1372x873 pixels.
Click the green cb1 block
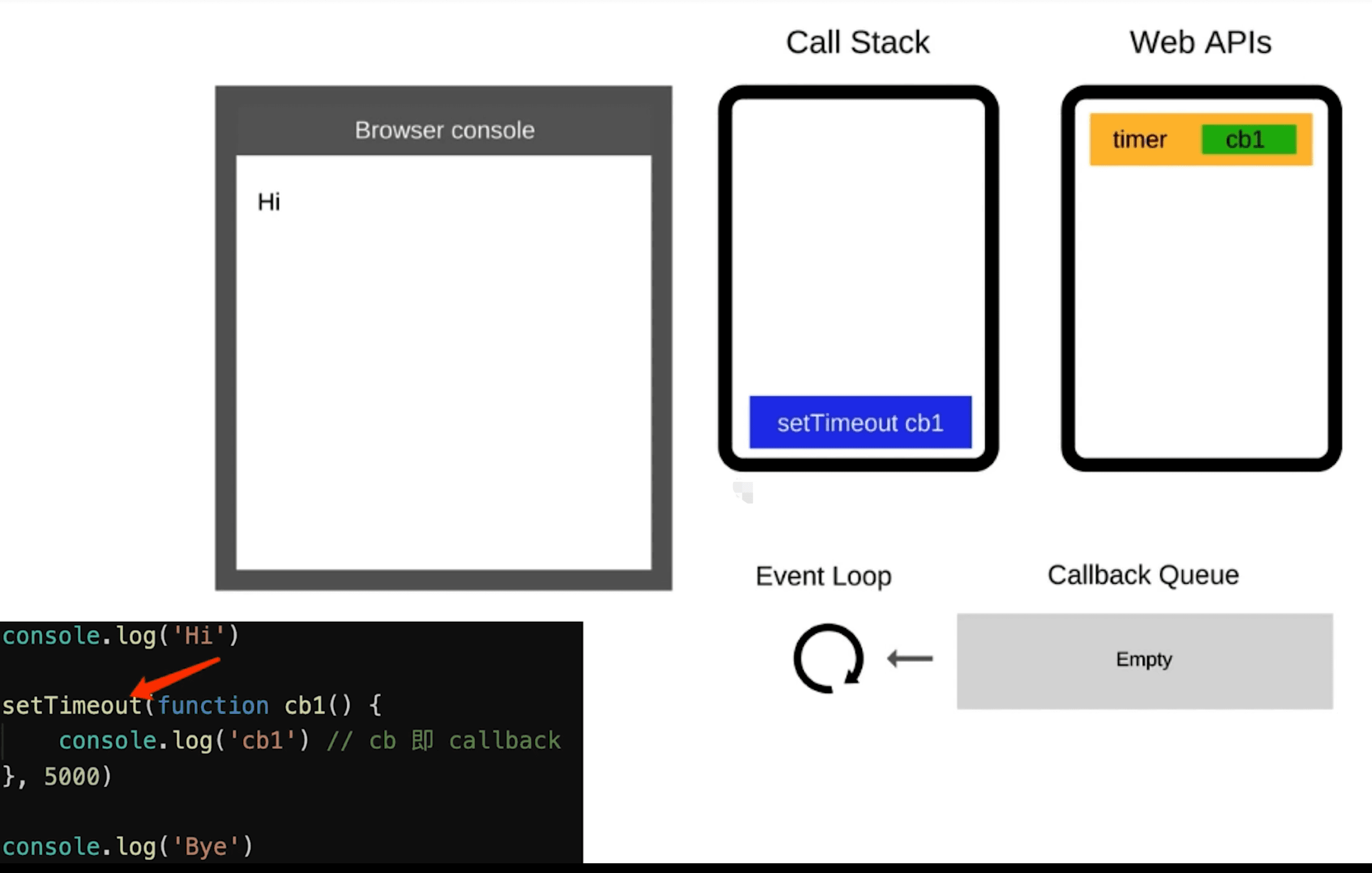pos(1248,139)
